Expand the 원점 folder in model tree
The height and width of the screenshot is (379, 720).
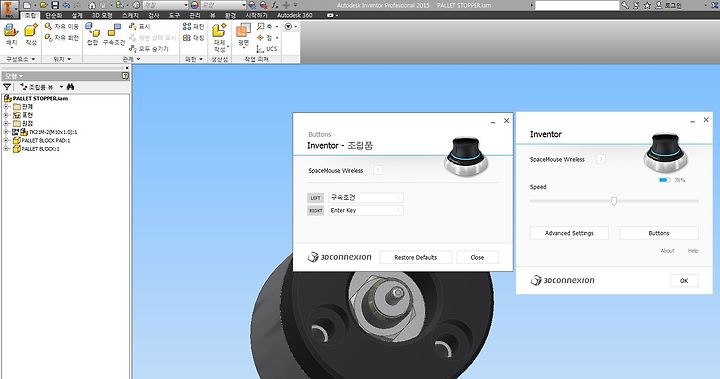tap(6, 123)
